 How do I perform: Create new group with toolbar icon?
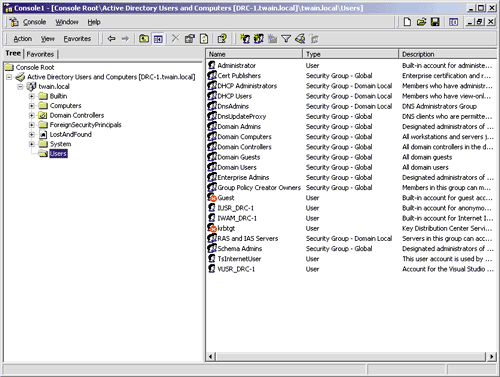click(259, 39)
